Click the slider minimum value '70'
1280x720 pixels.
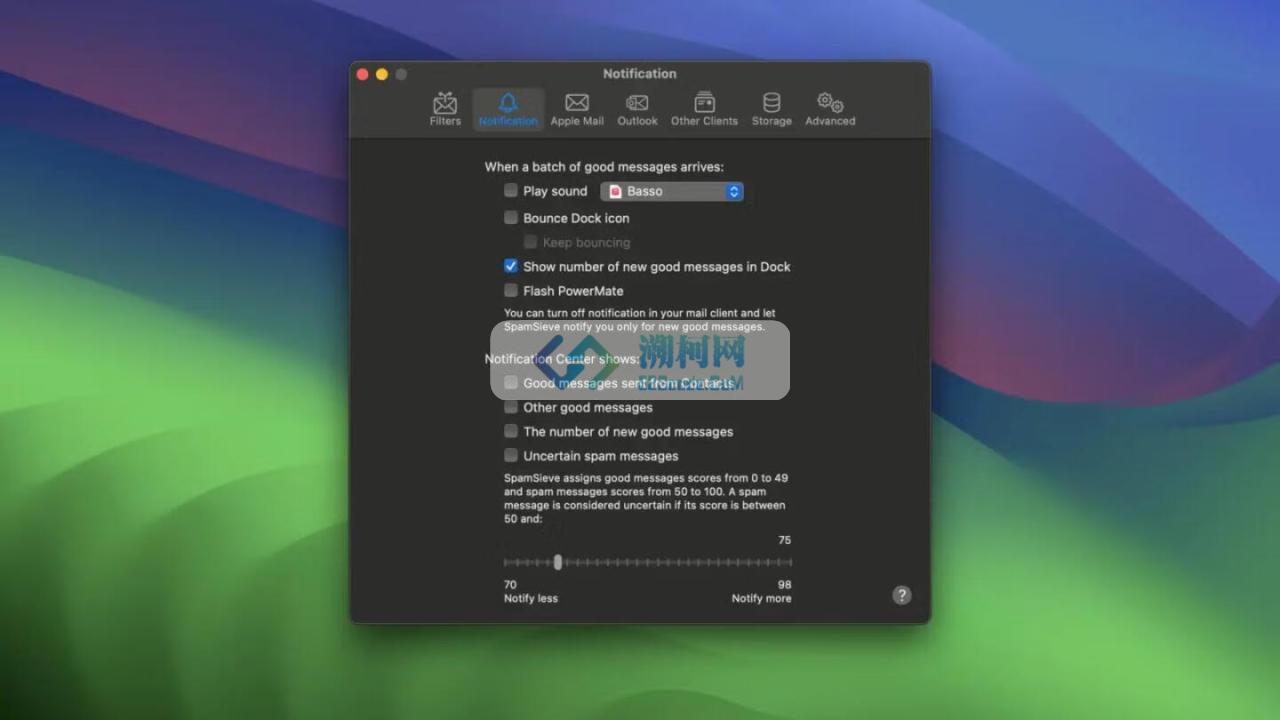510,585
